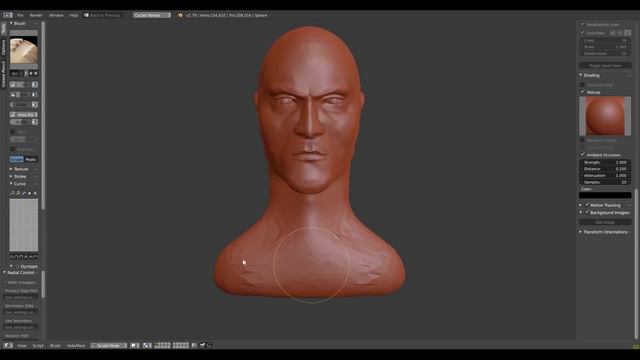Expand the Transform Orientations panel
This screenshot has width=640, height=360.
pyautogui.click(x=605, y=232)
